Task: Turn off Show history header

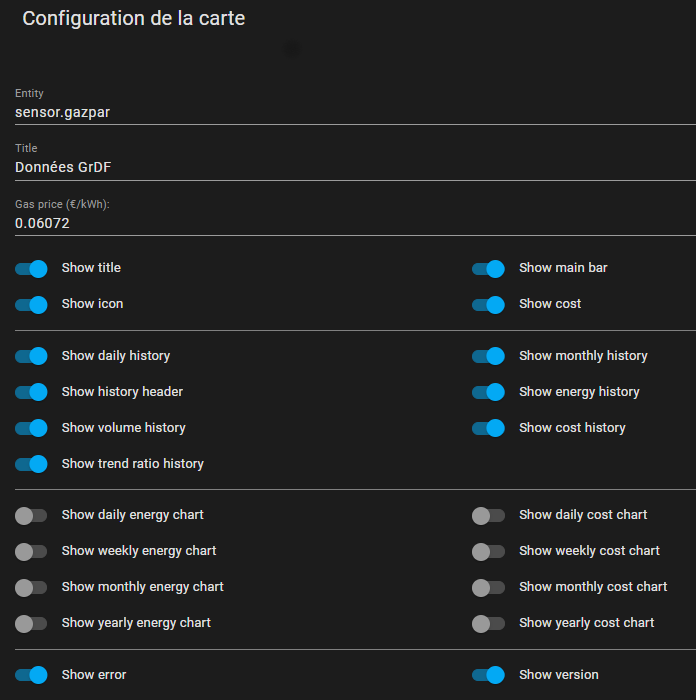Action: [32, 393]
